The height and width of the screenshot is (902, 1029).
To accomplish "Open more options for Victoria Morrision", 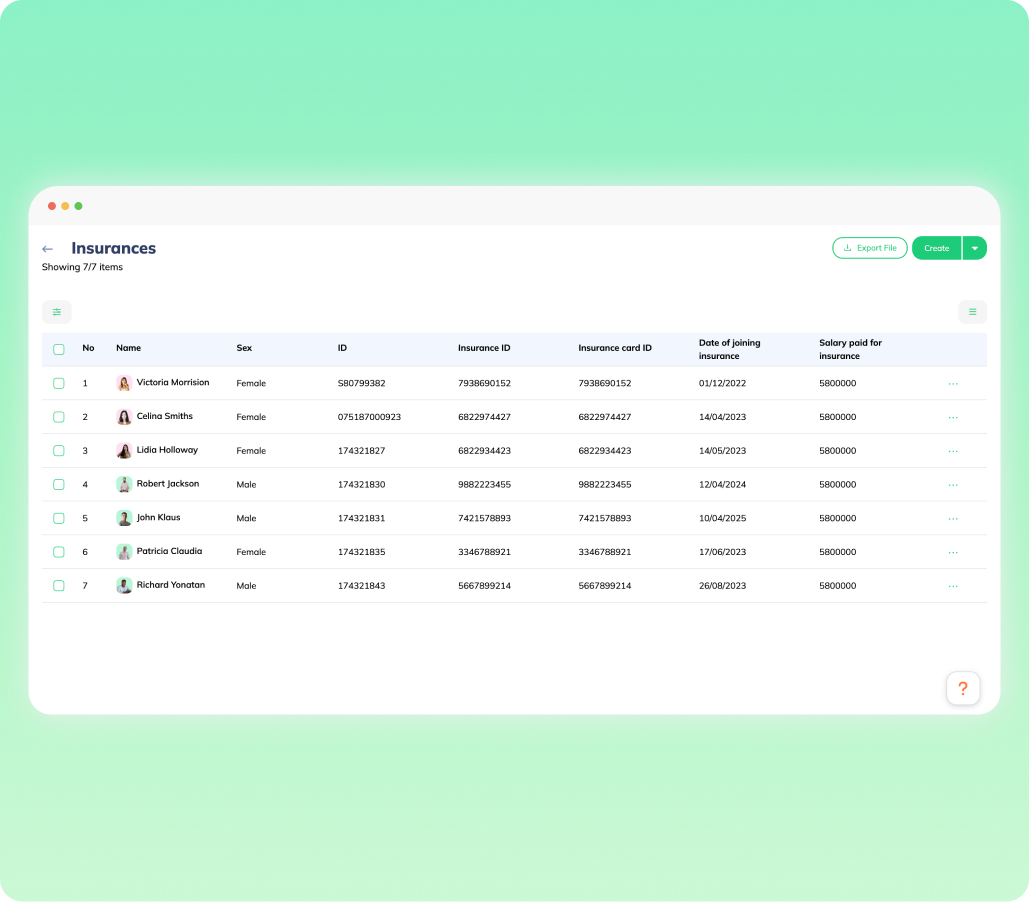I will point(953,384).
